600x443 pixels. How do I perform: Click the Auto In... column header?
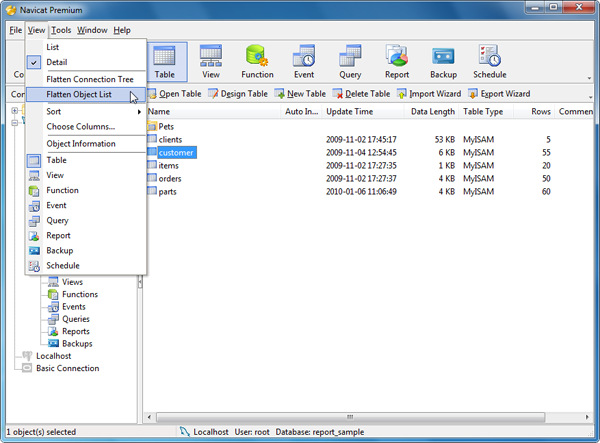tap(302, 112)
